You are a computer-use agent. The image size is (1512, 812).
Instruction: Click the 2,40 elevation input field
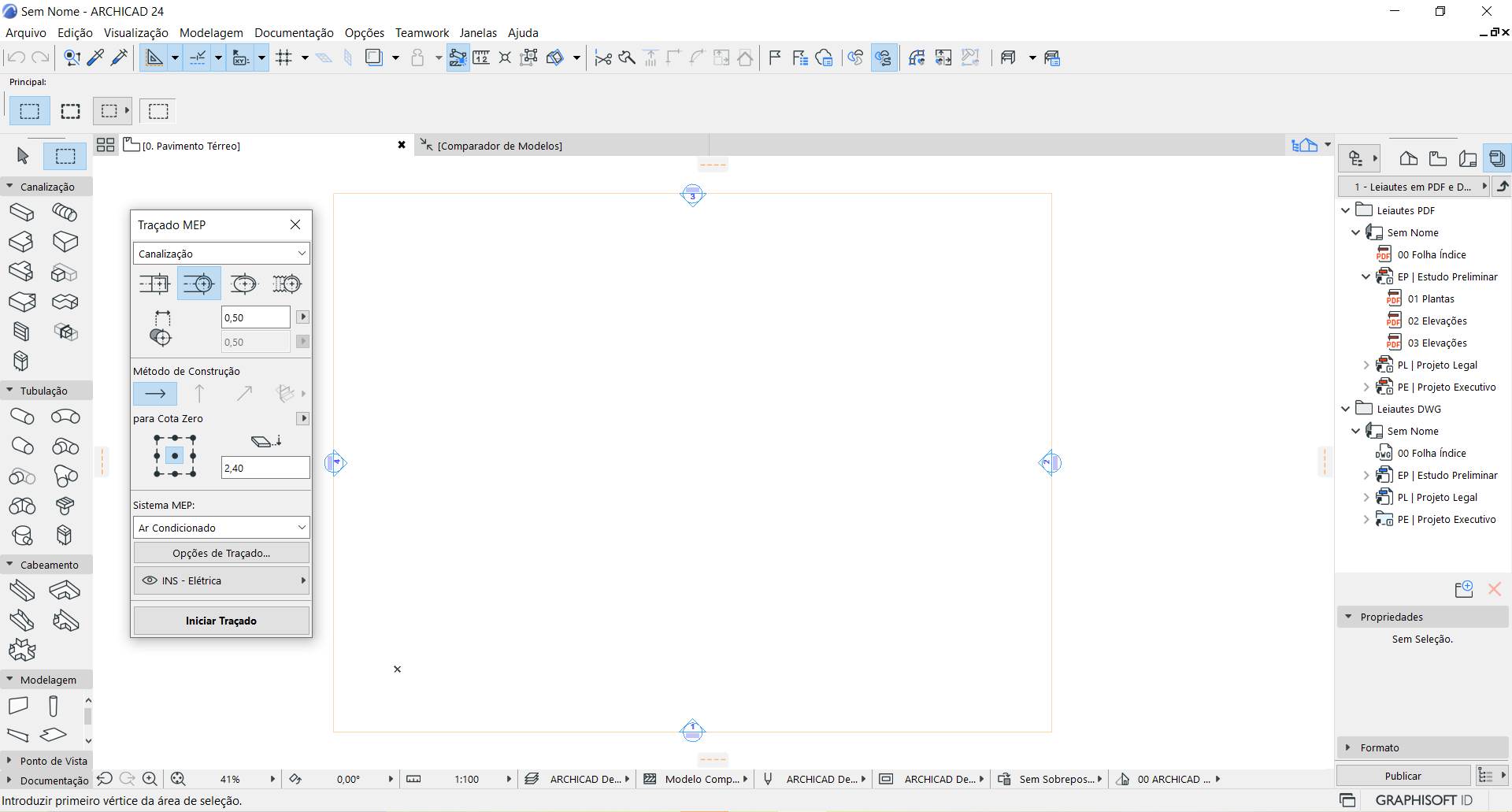pos(265,468)
